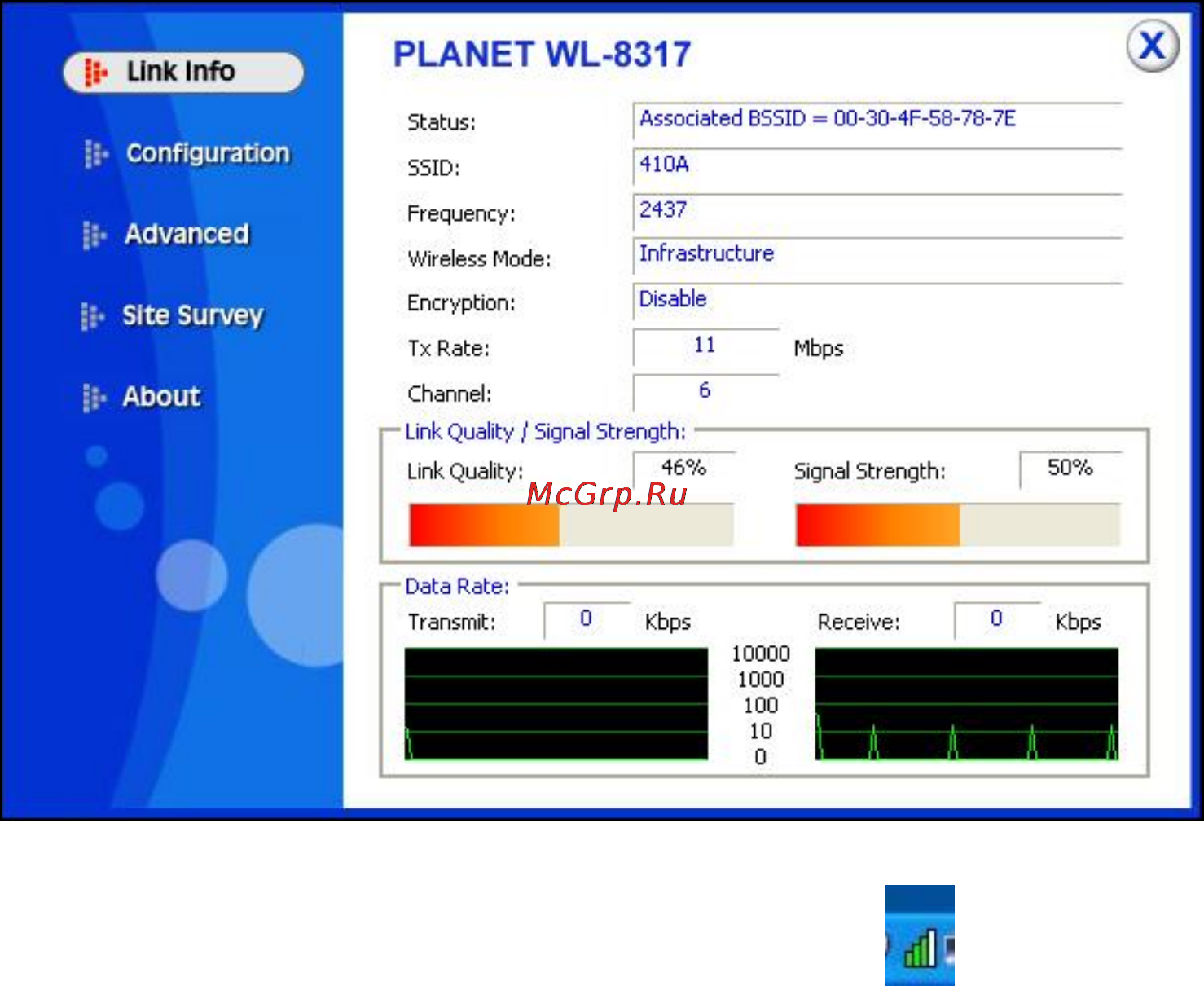Click the wireless signal tray icon
Image resolution: width=1204 pixels, height=986 pixels.
tap(921, 949)
